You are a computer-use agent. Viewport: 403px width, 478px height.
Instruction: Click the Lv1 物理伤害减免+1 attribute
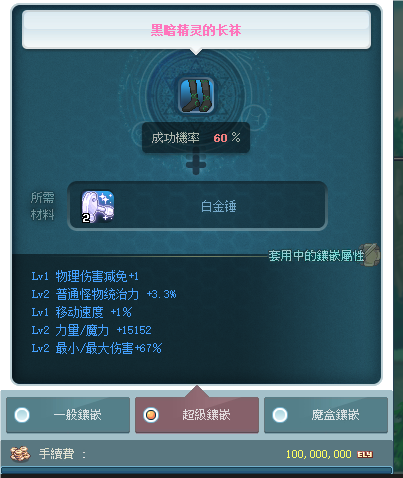tap(85, 276)
